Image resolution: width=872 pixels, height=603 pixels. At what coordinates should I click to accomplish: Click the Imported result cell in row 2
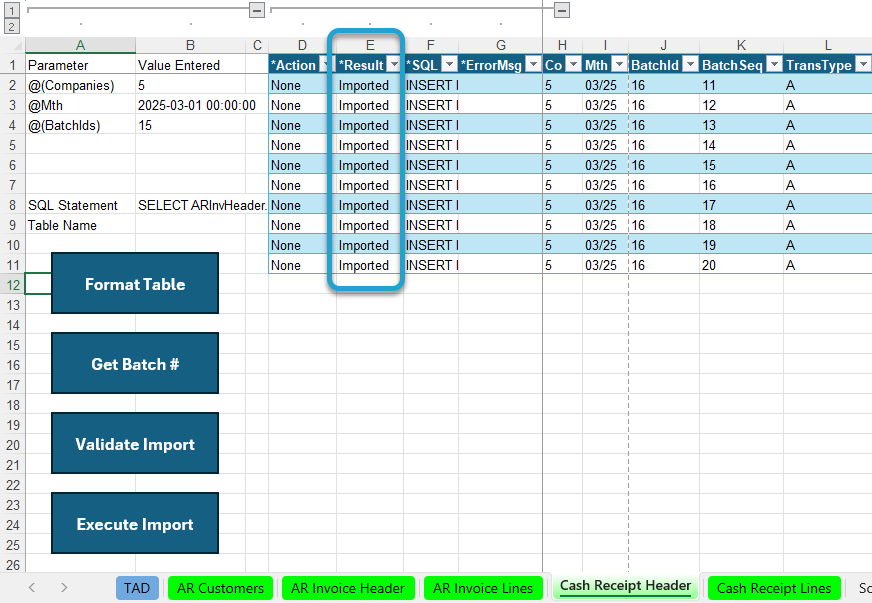[x=370, y=85]
